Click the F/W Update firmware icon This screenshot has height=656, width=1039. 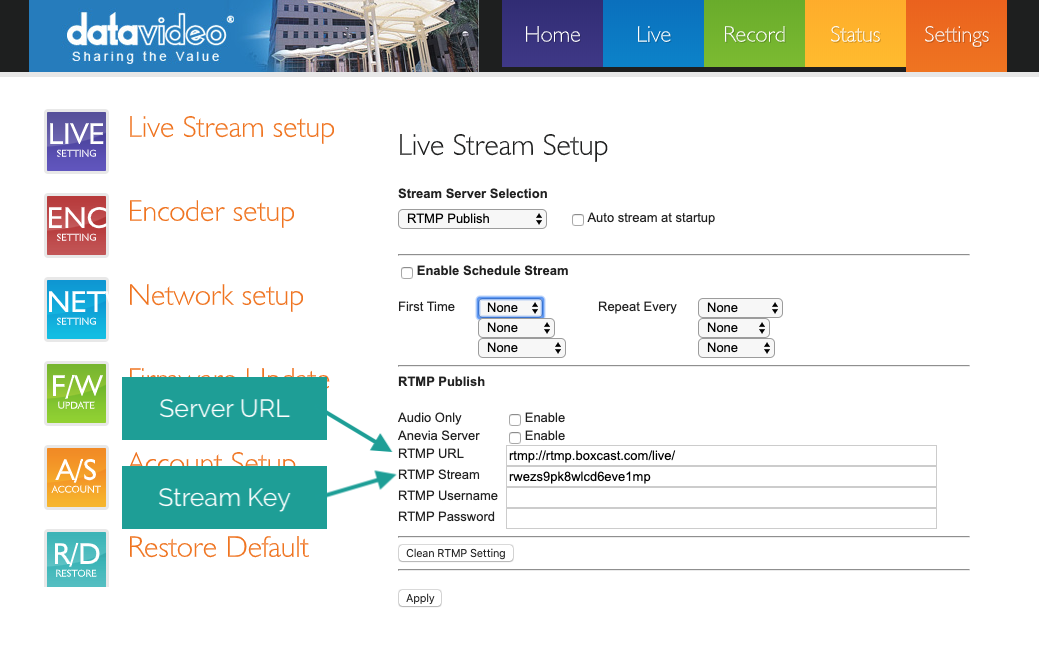(x=76, y=393)
